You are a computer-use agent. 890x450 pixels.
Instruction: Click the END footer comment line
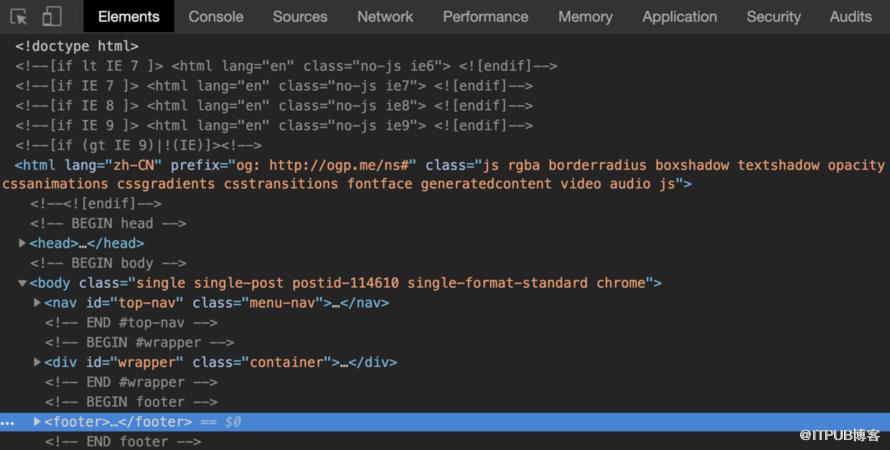coord(123,441)
